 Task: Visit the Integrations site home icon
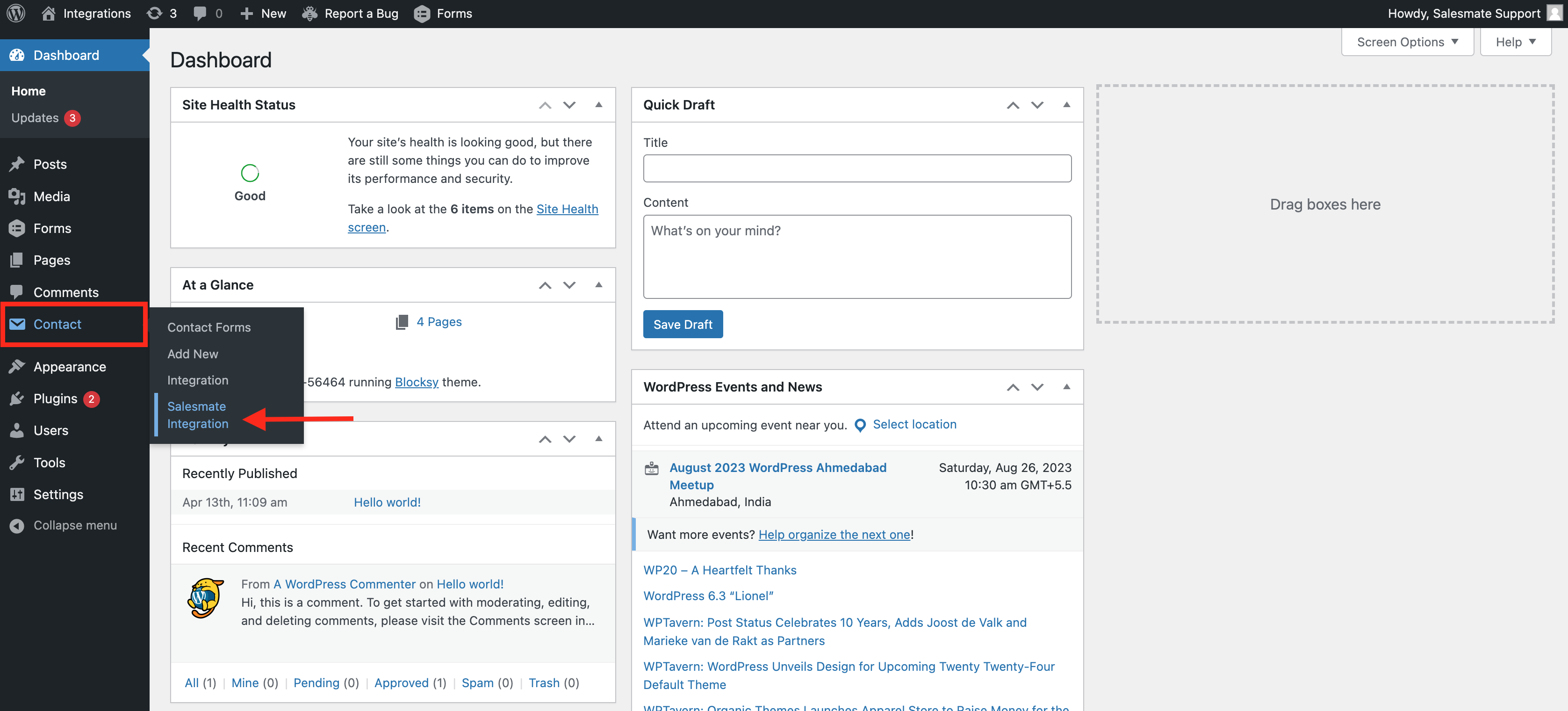coord(49,14)
